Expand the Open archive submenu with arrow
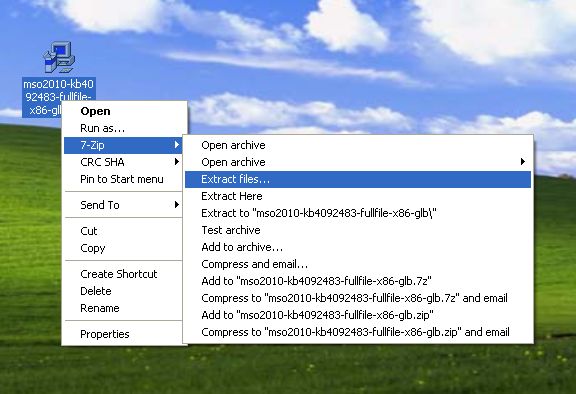Image resolution: width=576 pixels, height=394 pixels. point(358,162)
